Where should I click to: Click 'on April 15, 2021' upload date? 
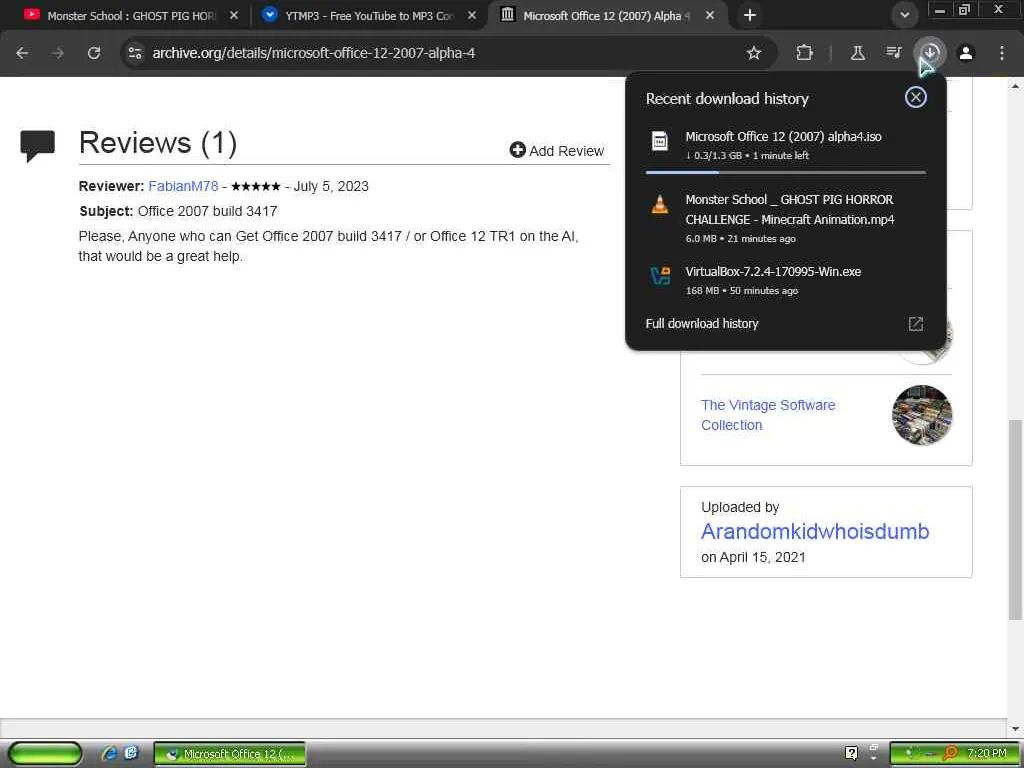pyautogui.click(x=753, y=557)
